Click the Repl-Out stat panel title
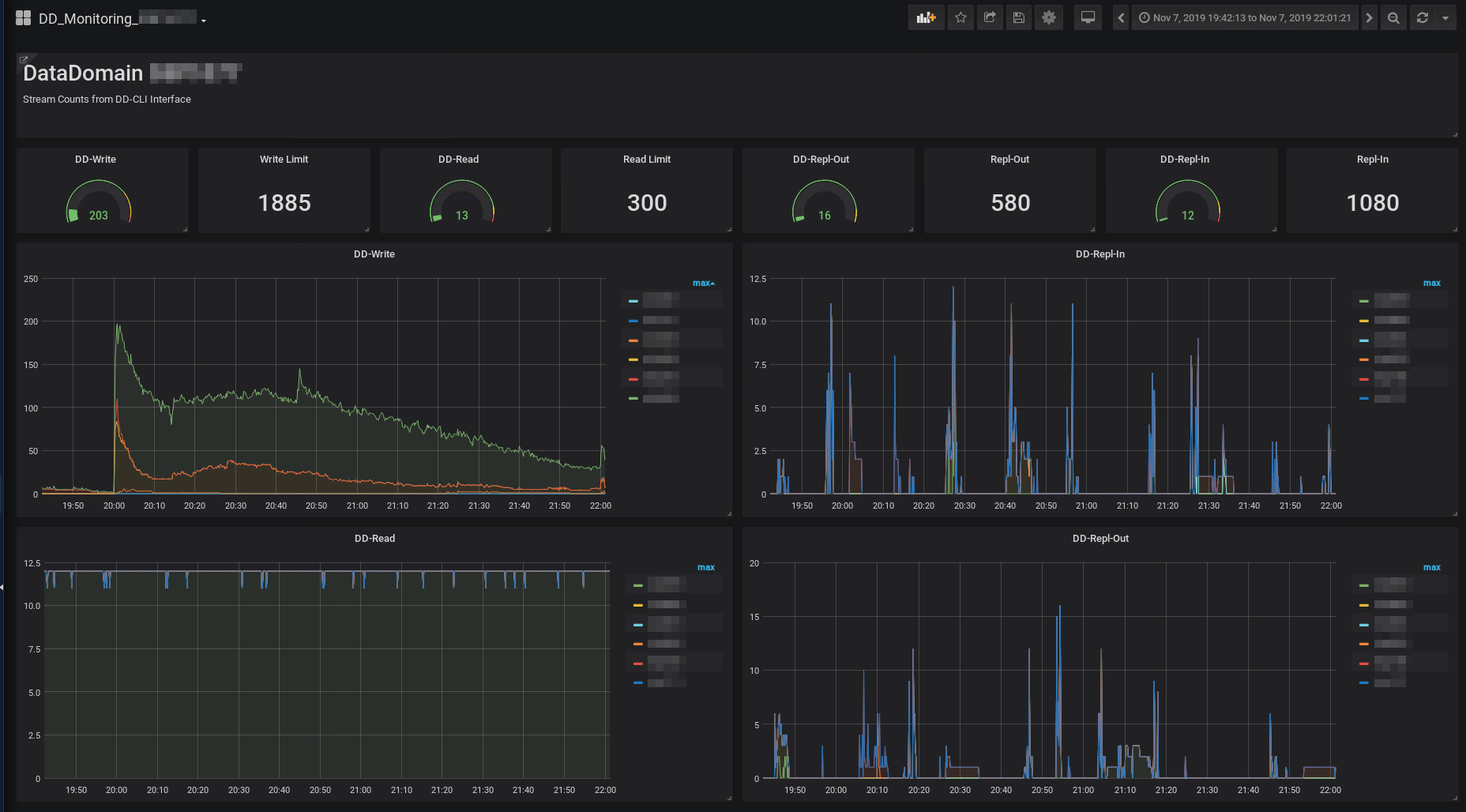 [1010, 160]
